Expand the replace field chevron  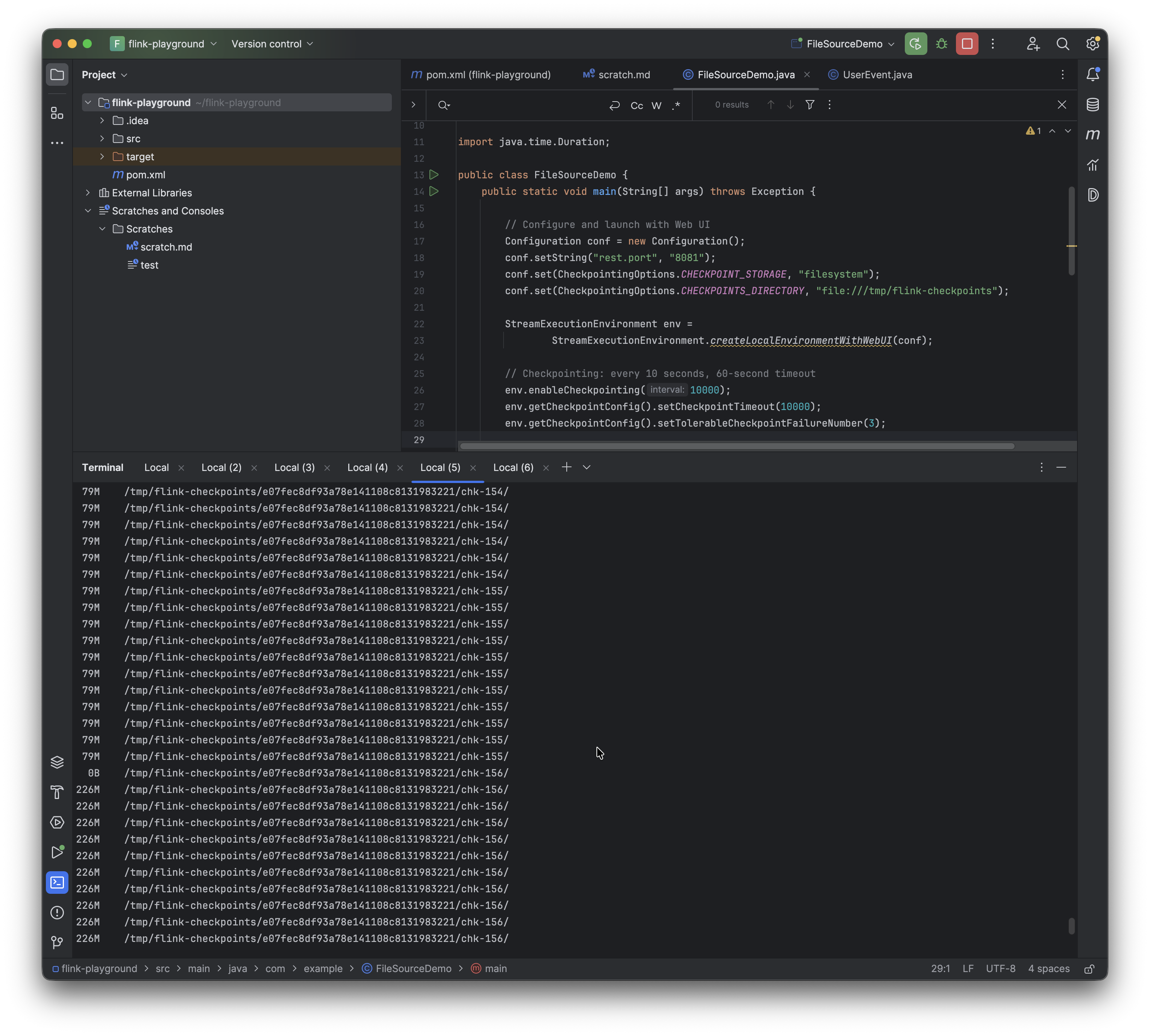point(413,105)
